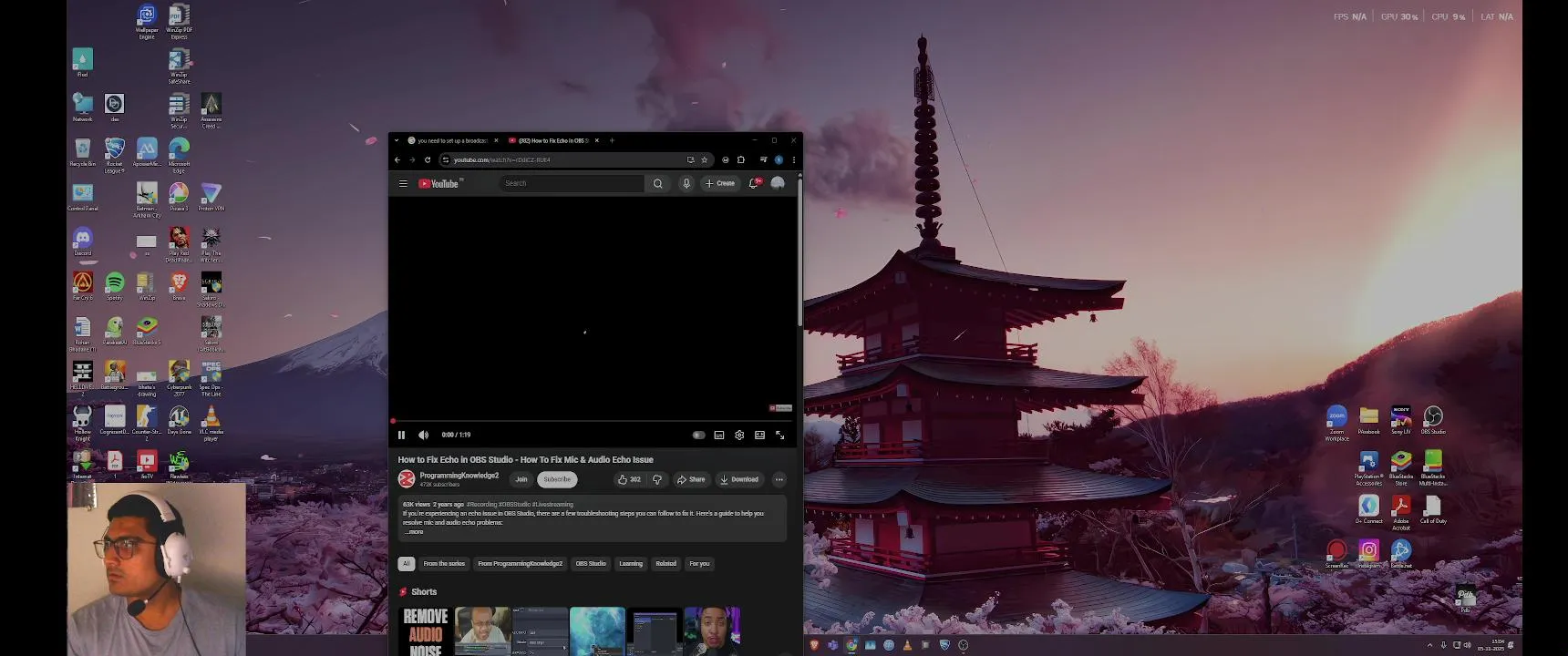Open Brave from the taskbar
This screenshot has height=656, width=1568.
pyautogui.click(x=814, y=645)
